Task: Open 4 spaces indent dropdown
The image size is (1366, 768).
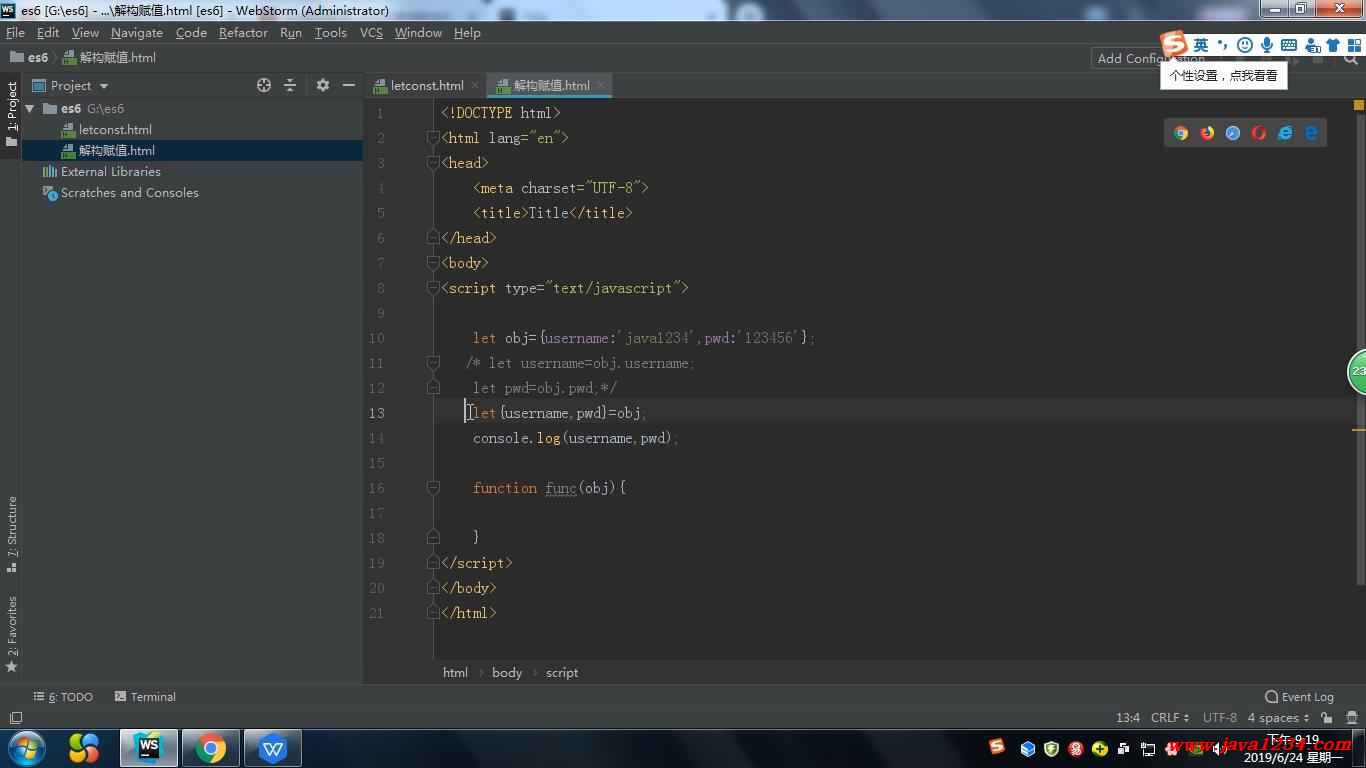Action: pos(1278,718)
